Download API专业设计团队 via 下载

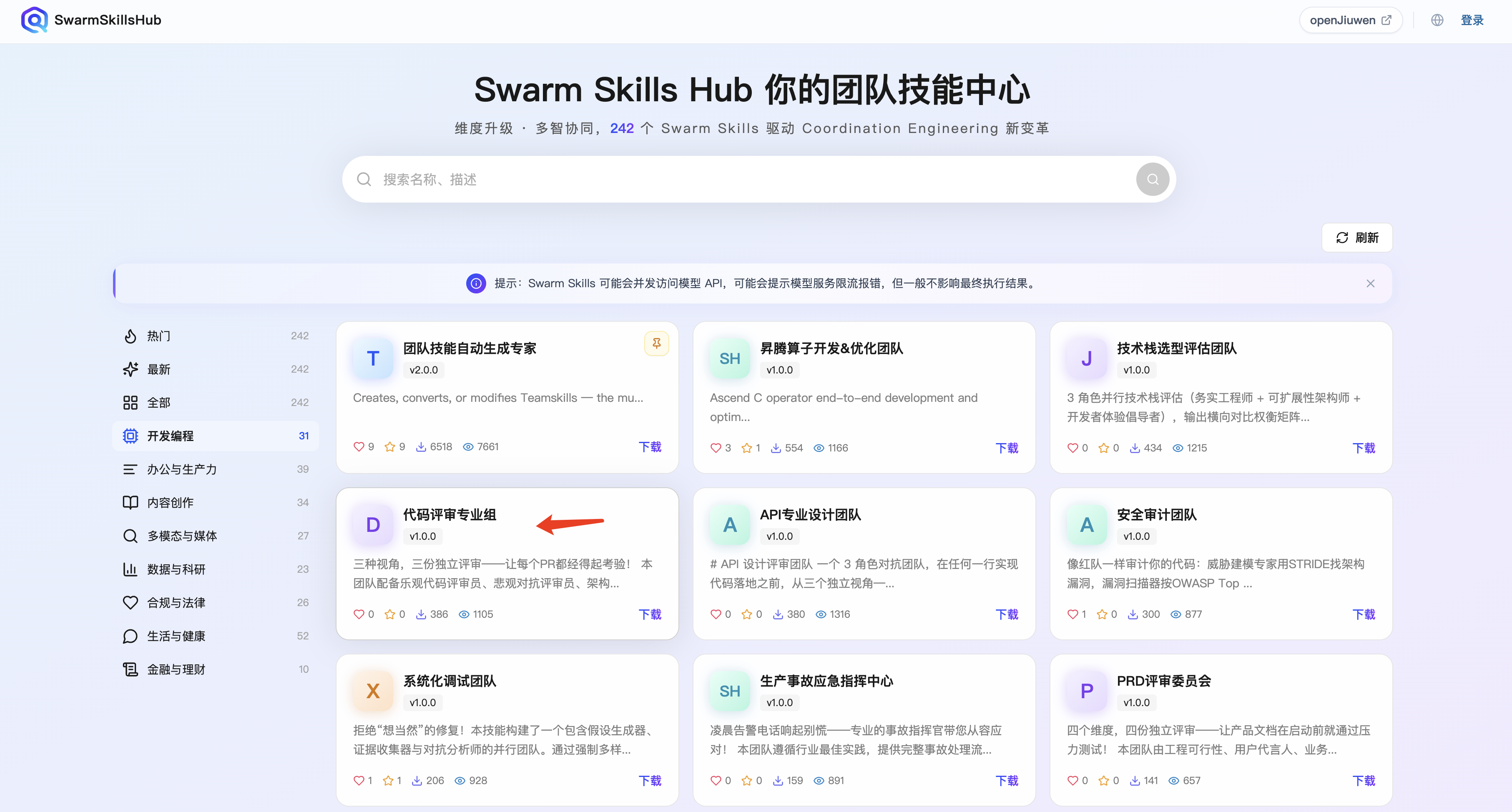pos(1007,614)
